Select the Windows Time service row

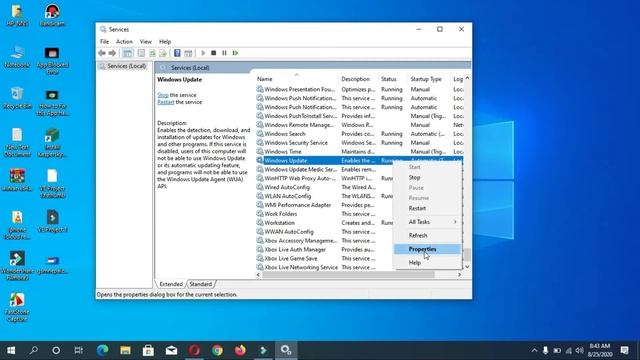pyautogui.click(x=359, y=152)
